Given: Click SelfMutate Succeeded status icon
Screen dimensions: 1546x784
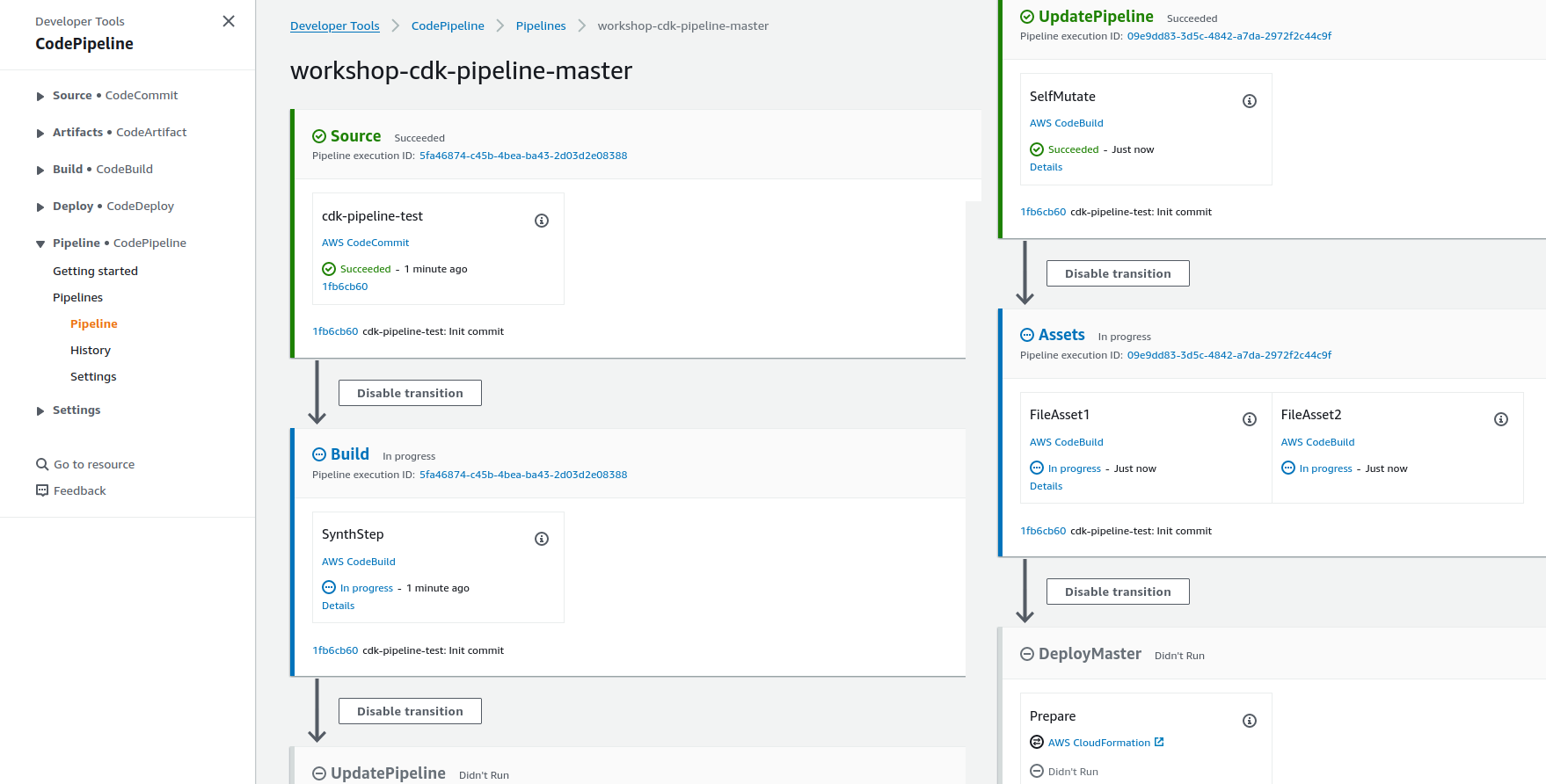Looking at the screenshot, I should 1037,149.
